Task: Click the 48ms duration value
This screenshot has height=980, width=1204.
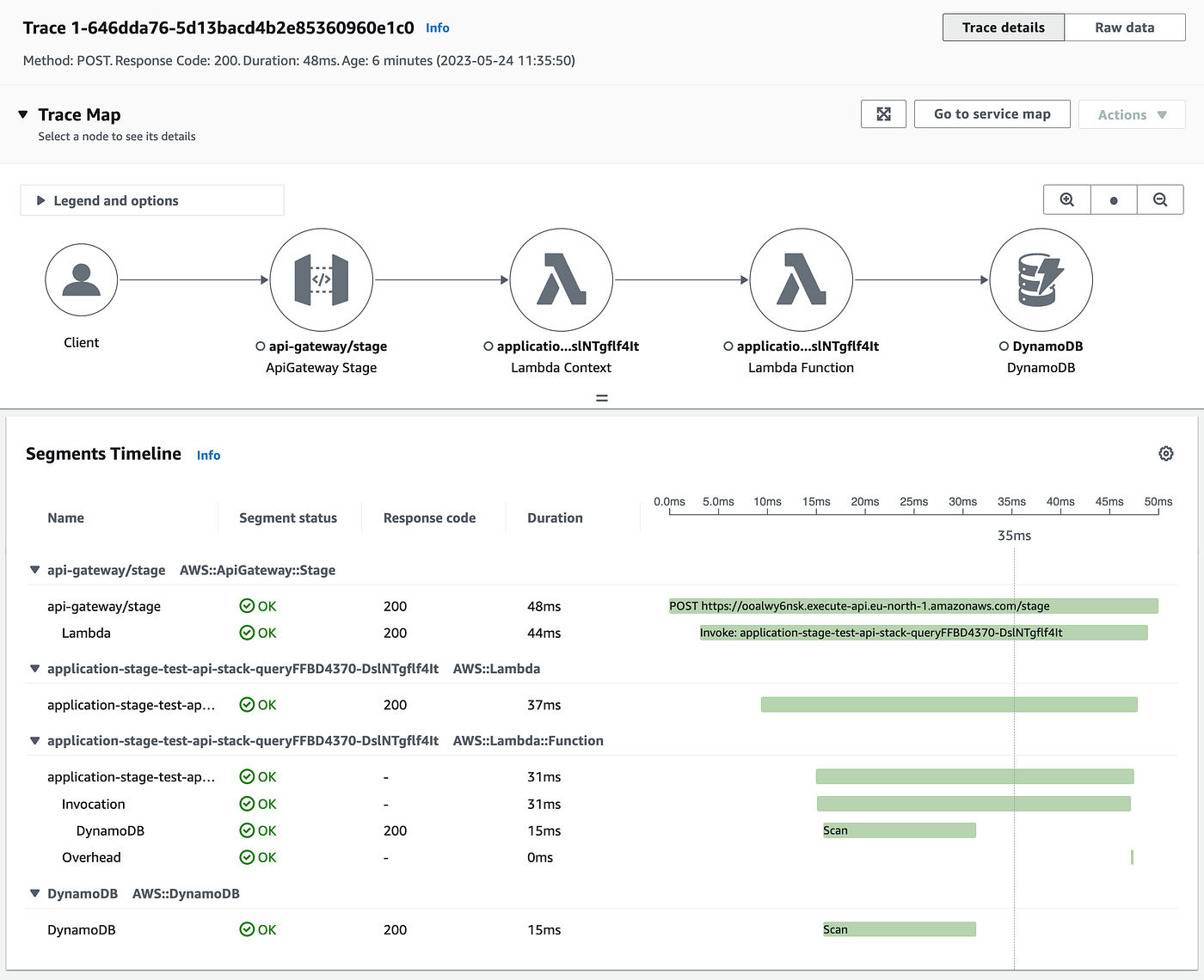Action: coord(544,607)
